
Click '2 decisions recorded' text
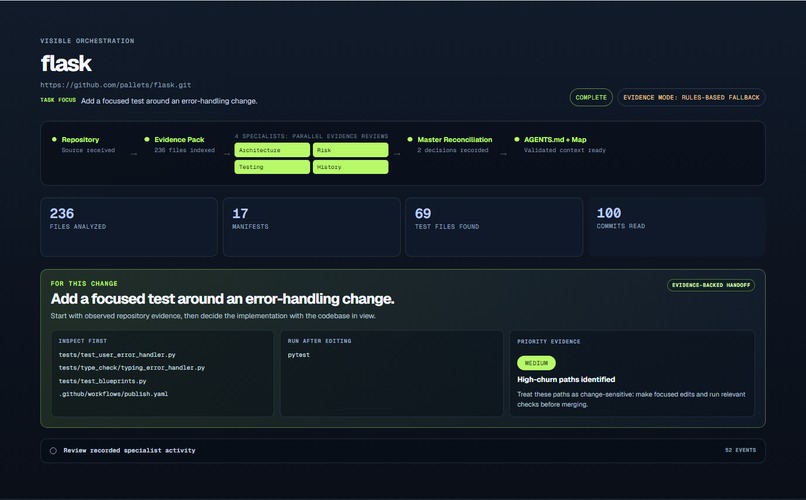pos(453,150)
